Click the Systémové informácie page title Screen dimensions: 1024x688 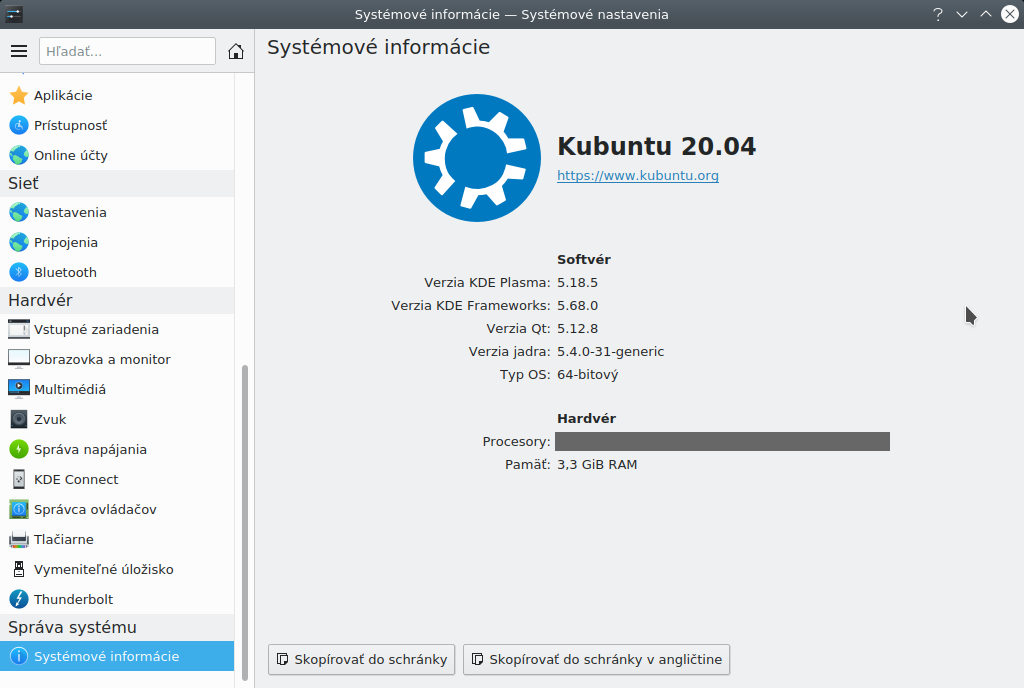(x=378, y=47)
